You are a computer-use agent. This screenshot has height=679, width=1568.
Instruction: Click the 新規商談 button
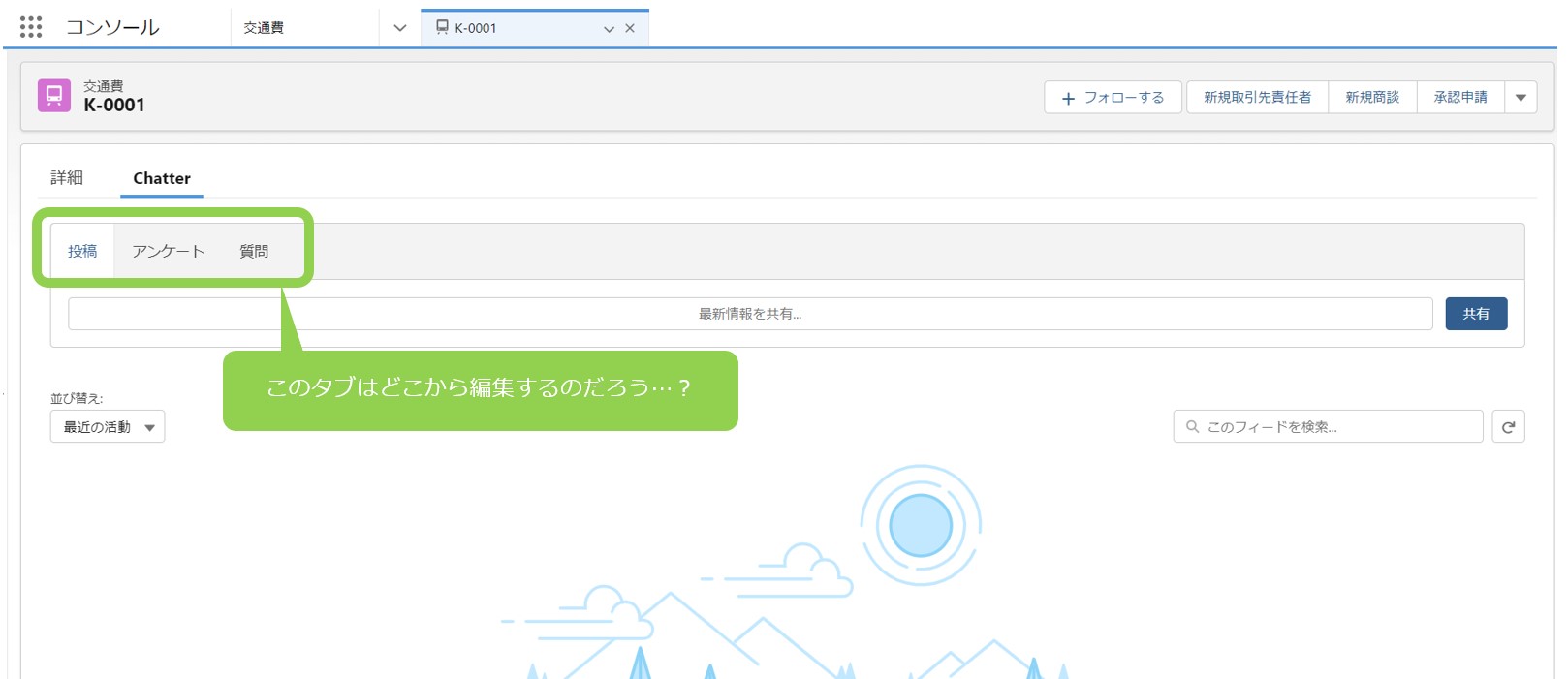[x=1372, y=98]
